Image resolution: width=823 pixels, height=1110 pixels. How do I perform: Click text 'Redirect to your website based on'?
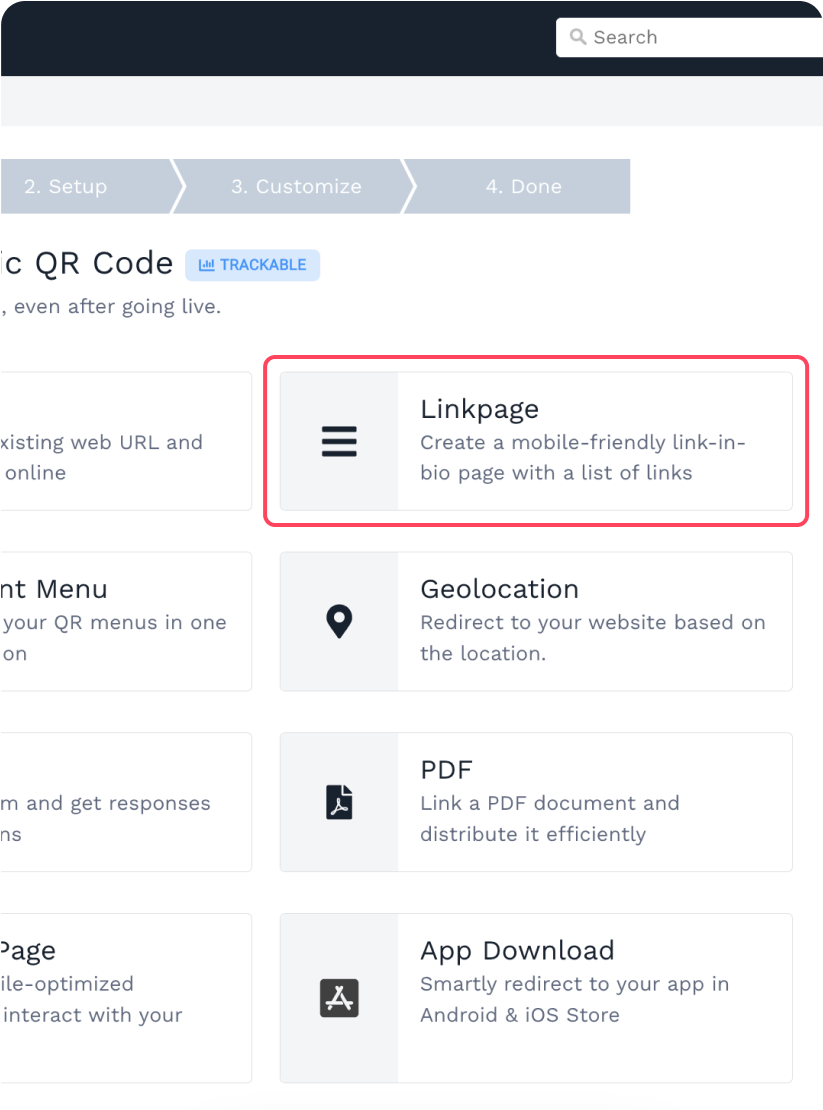[593, 622]
